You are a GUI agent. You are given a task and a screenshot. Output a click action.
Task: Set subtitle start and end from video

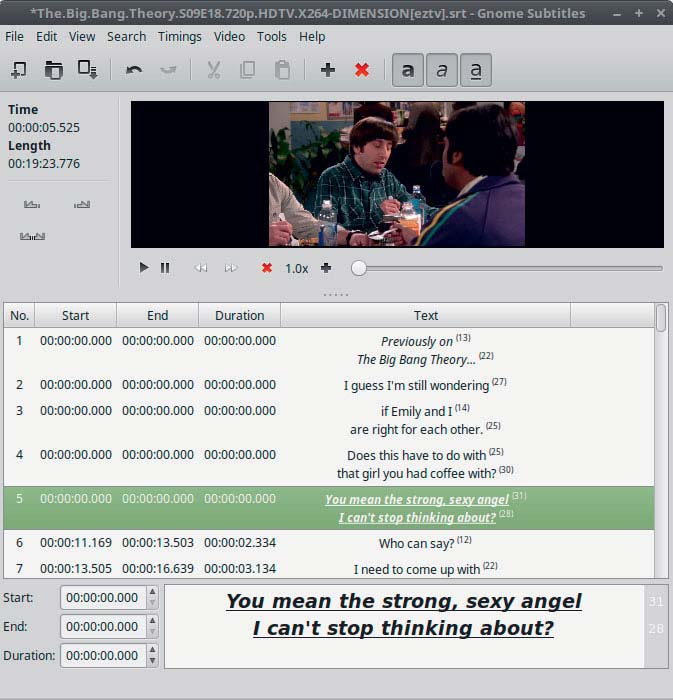[x=32, y=236]
